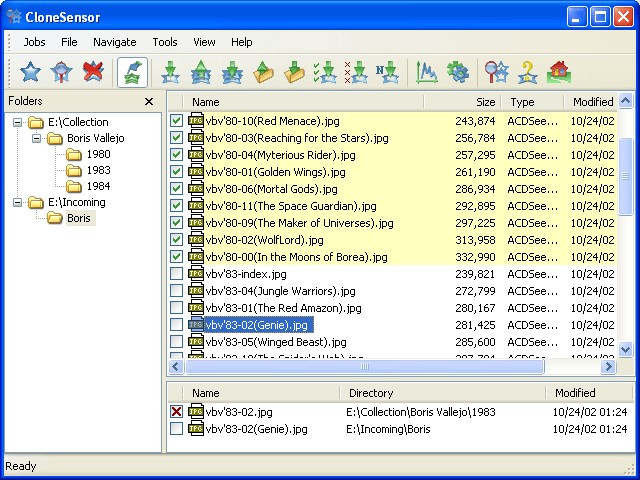The height and width of the screenshot is (480, 640).
Task: Check the vbv'83-04(Jungle Warriors).jpg checkbox
Action: [x=176, y=291]
